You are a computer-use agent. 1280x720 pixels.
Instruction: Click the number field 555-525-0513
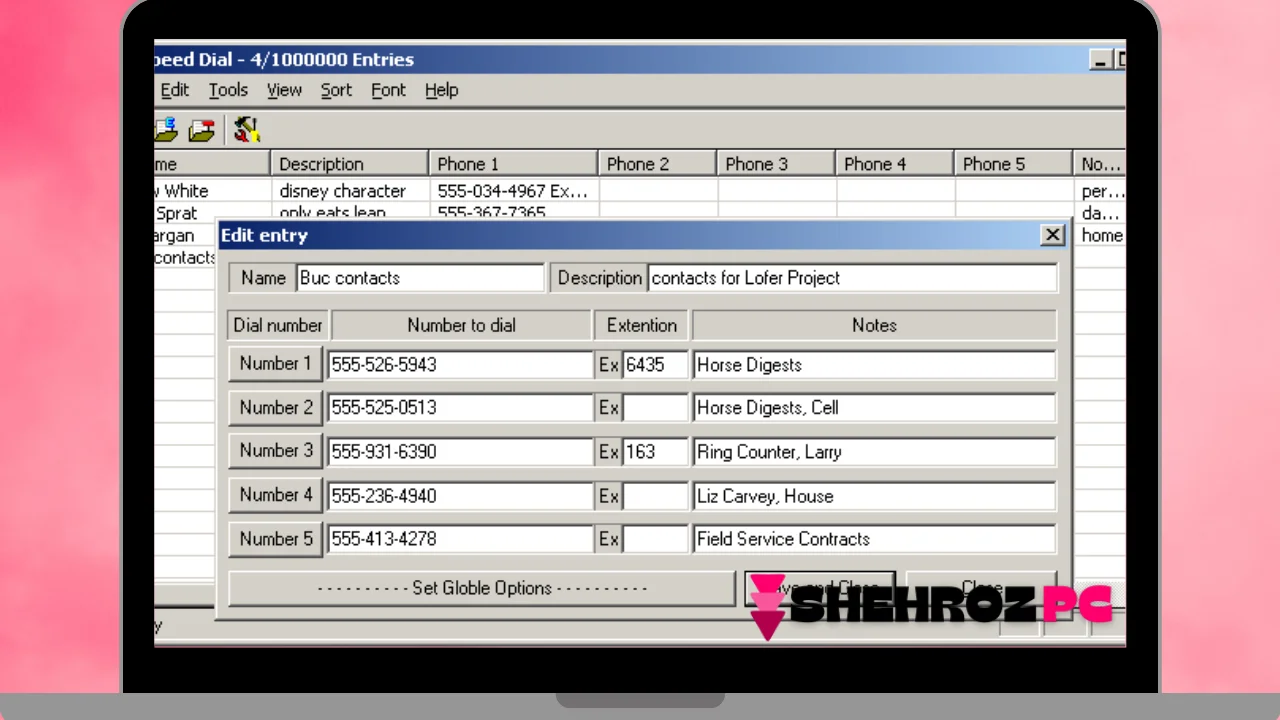[x=461, y=408]
